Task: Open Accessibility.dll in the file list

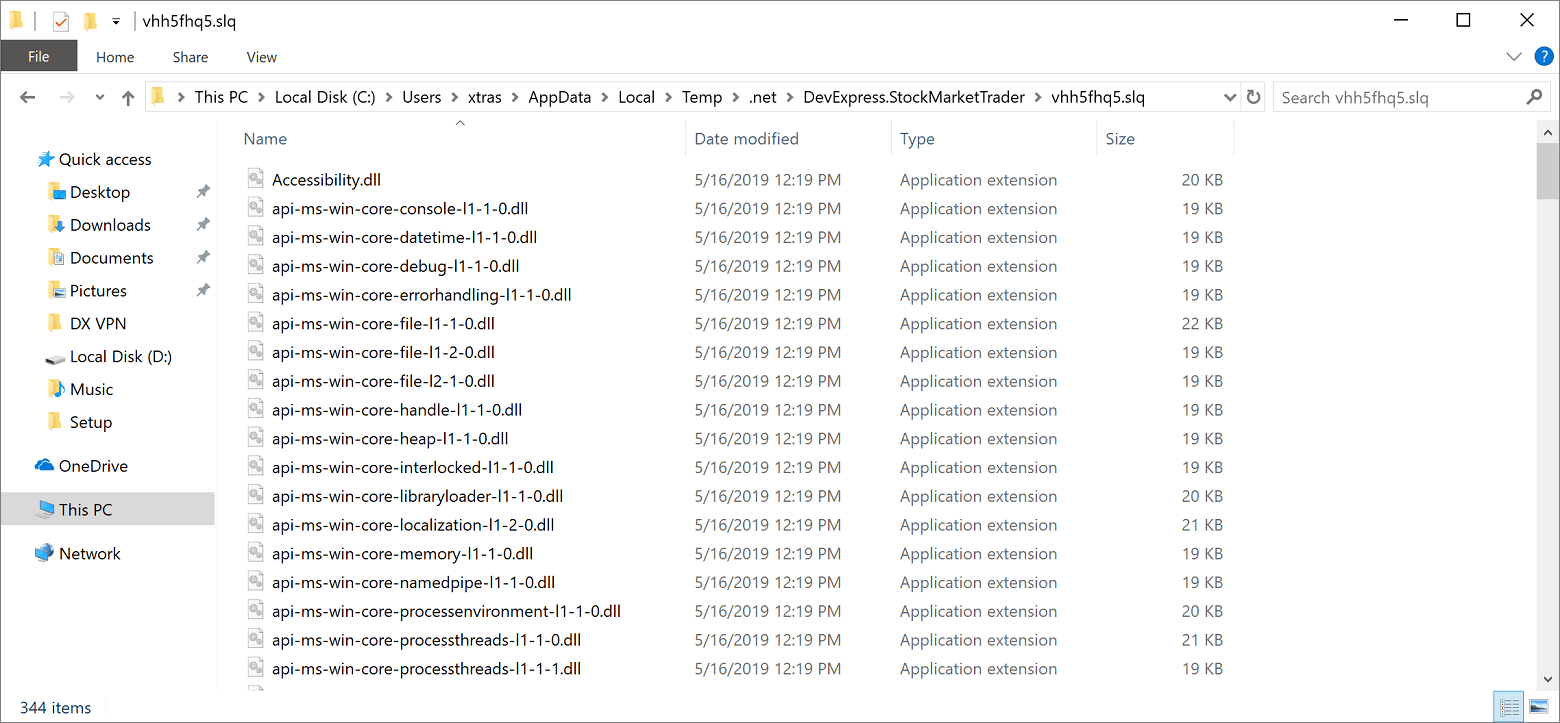Action: (x=327, y=179)
